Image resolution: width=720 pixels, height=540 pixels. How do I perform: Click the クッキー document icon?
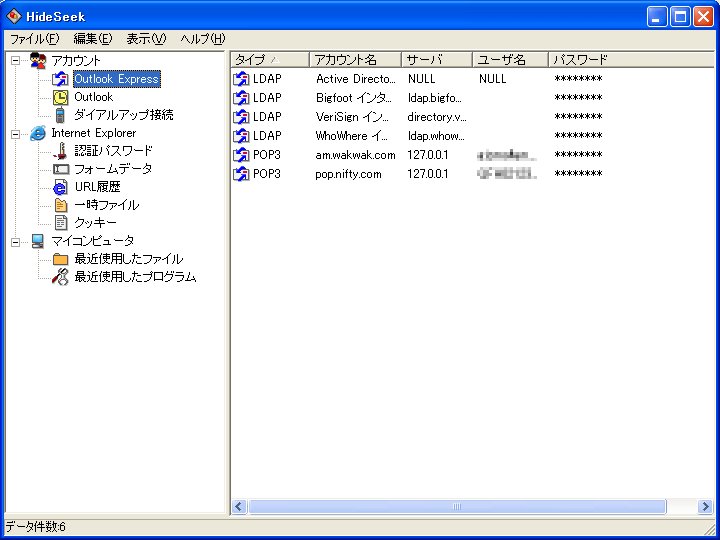point(60,223)
